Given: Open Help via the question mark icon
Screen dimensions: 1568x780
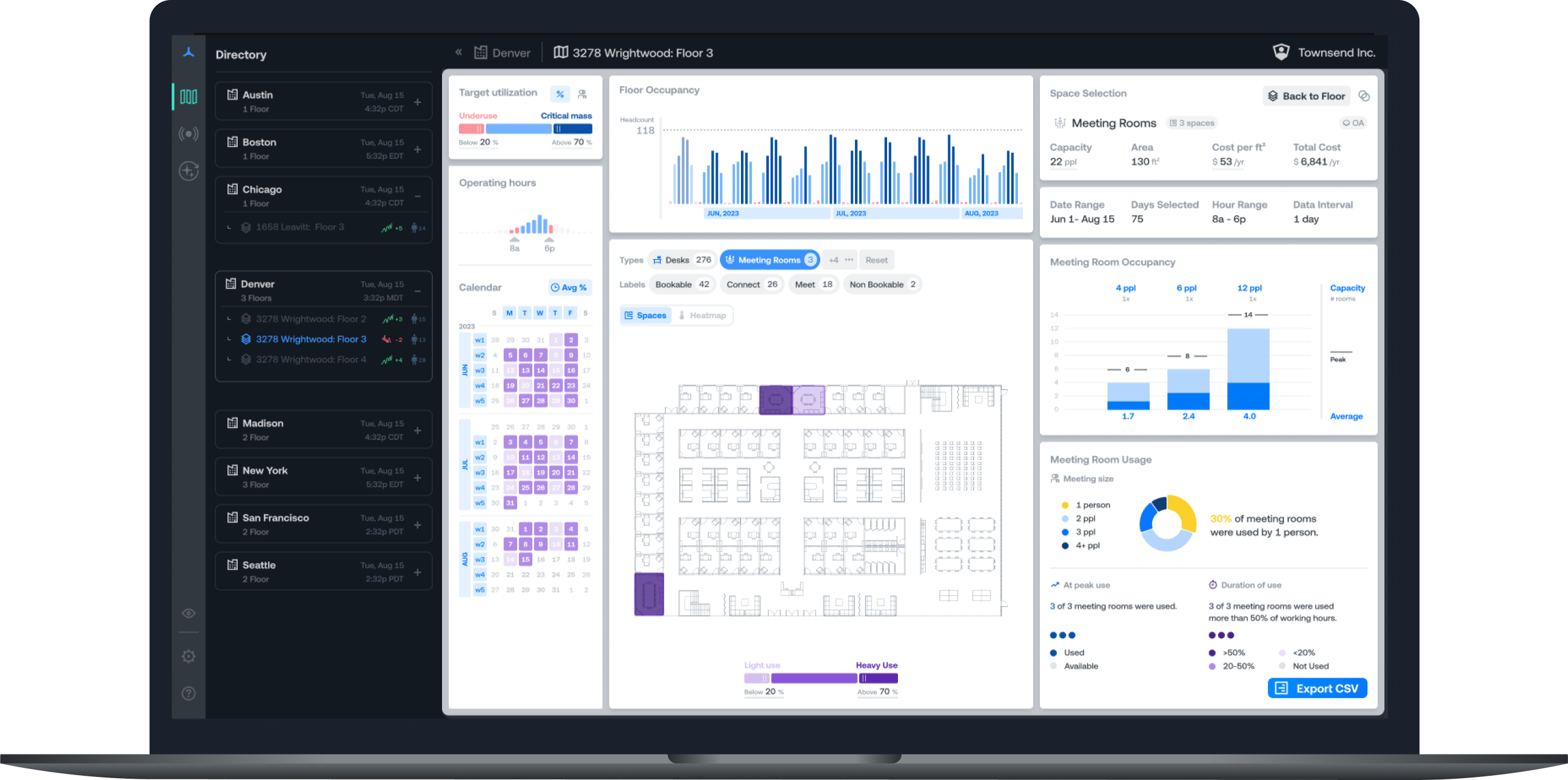Looking at the screenshot, I should 188,693.
